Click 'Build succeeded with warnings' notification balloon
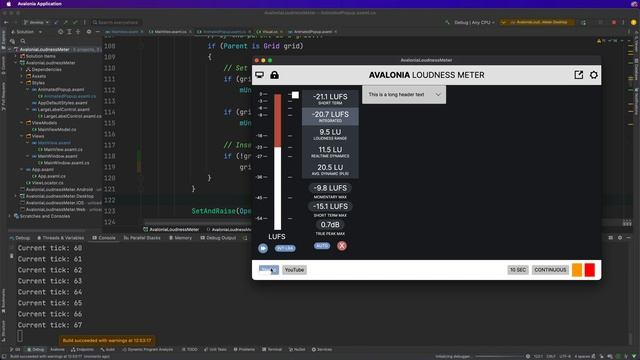 [107, 340]
